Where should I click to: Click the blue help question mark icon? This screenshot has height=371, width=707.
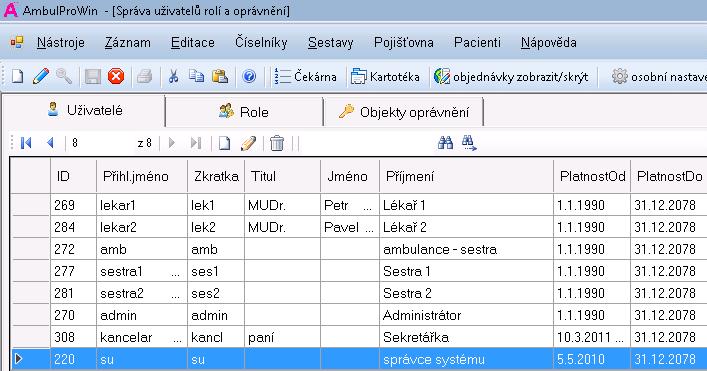pos(249,76)
